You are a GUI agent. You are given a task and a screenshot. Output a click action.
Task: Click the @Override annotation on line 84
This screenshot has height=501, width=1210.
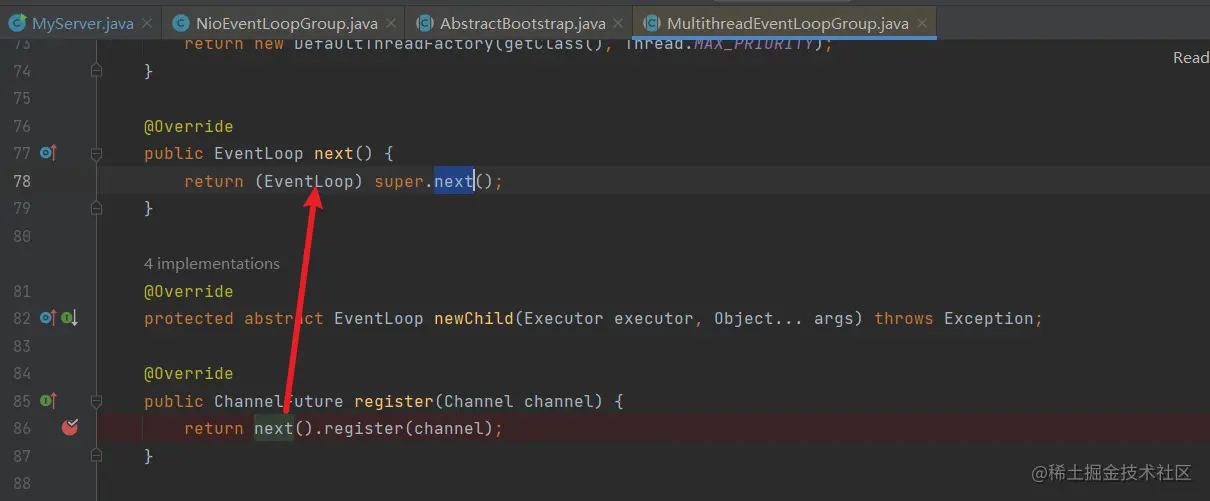tap(189, 373)
